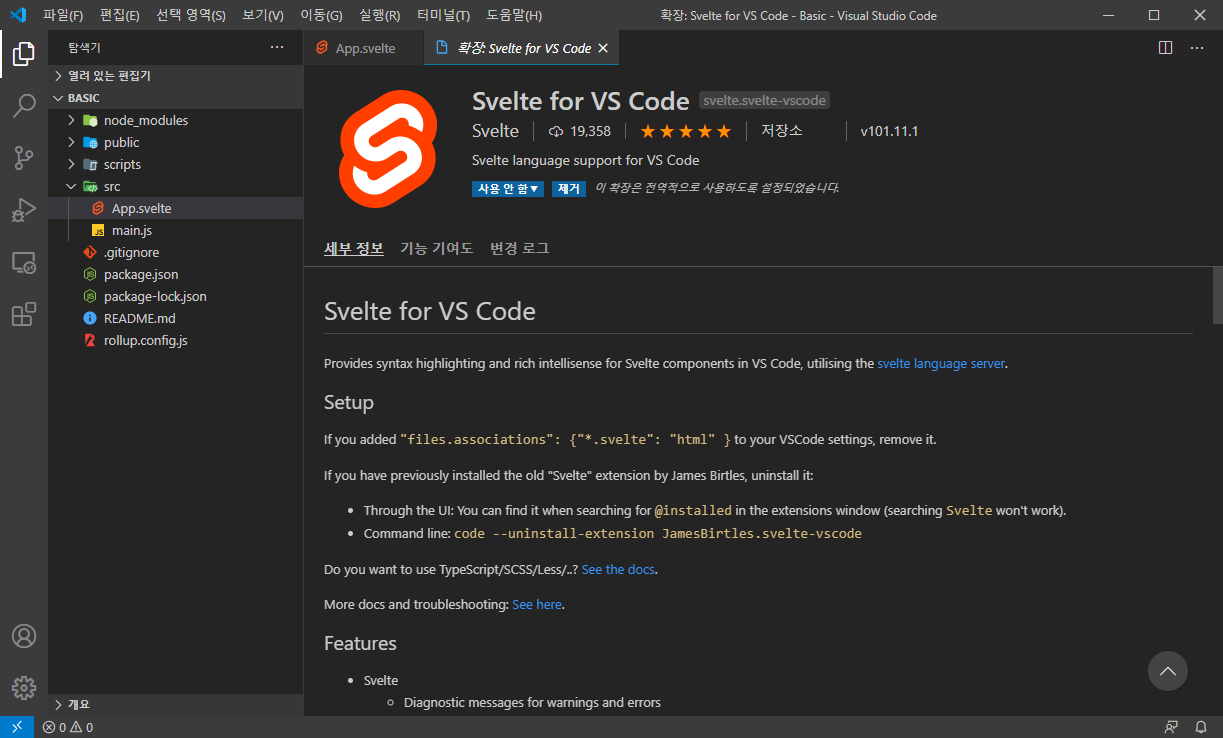Click the VS Code logo in title bar
The width and height of the screenshot is (1223, 738).
17,15
